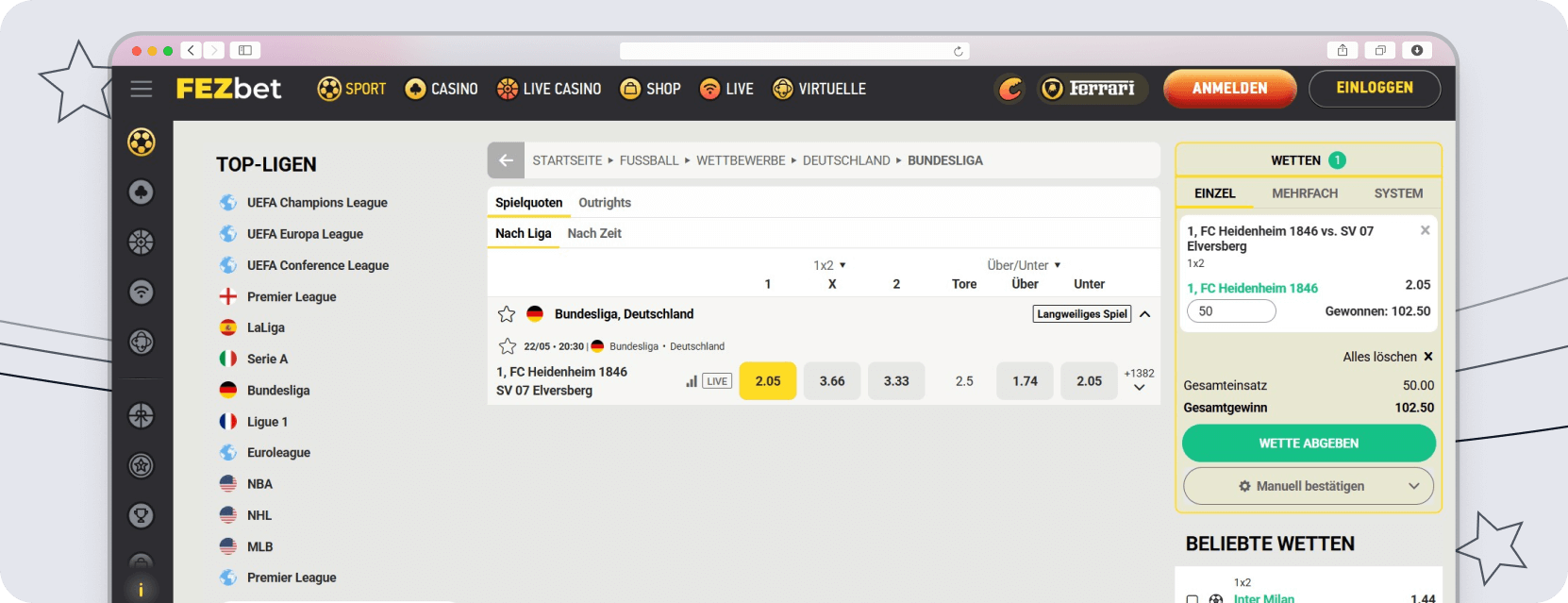1568x603 pixels.
Task: Click the Safari address bar
Action: (794, 51)
